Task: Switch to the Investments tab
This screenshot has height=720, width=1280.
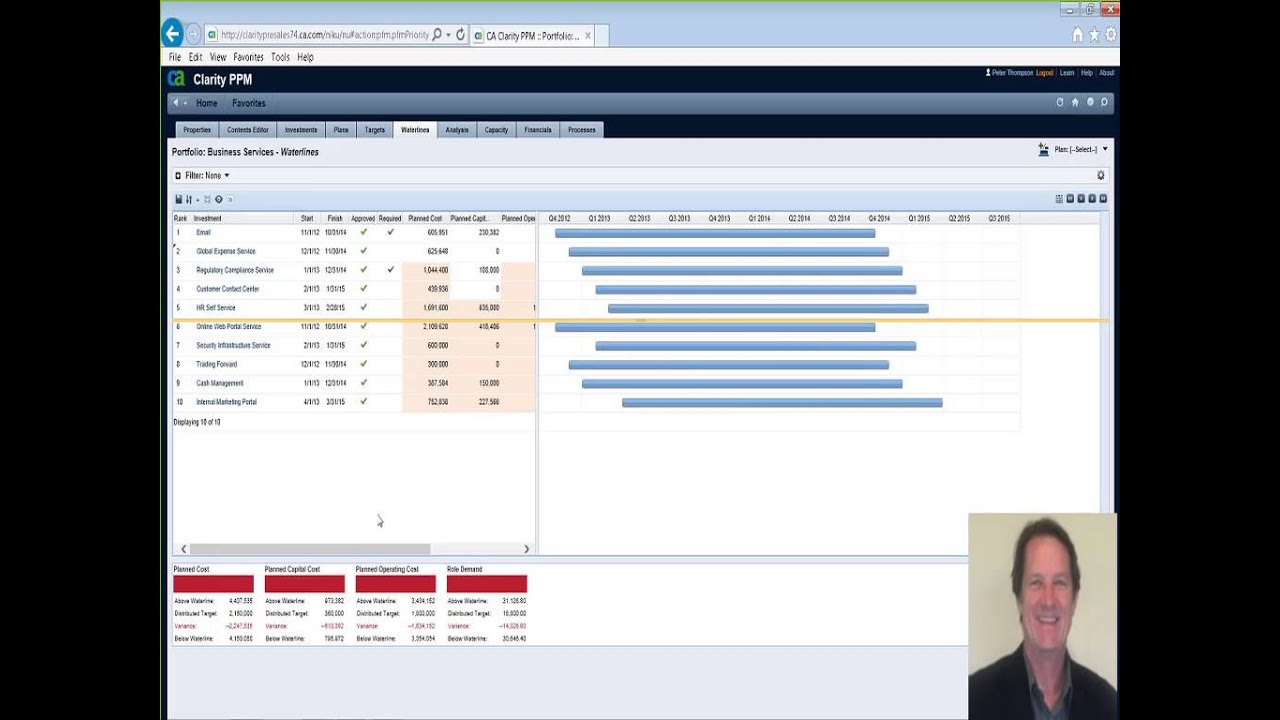Action: (301, 130)
